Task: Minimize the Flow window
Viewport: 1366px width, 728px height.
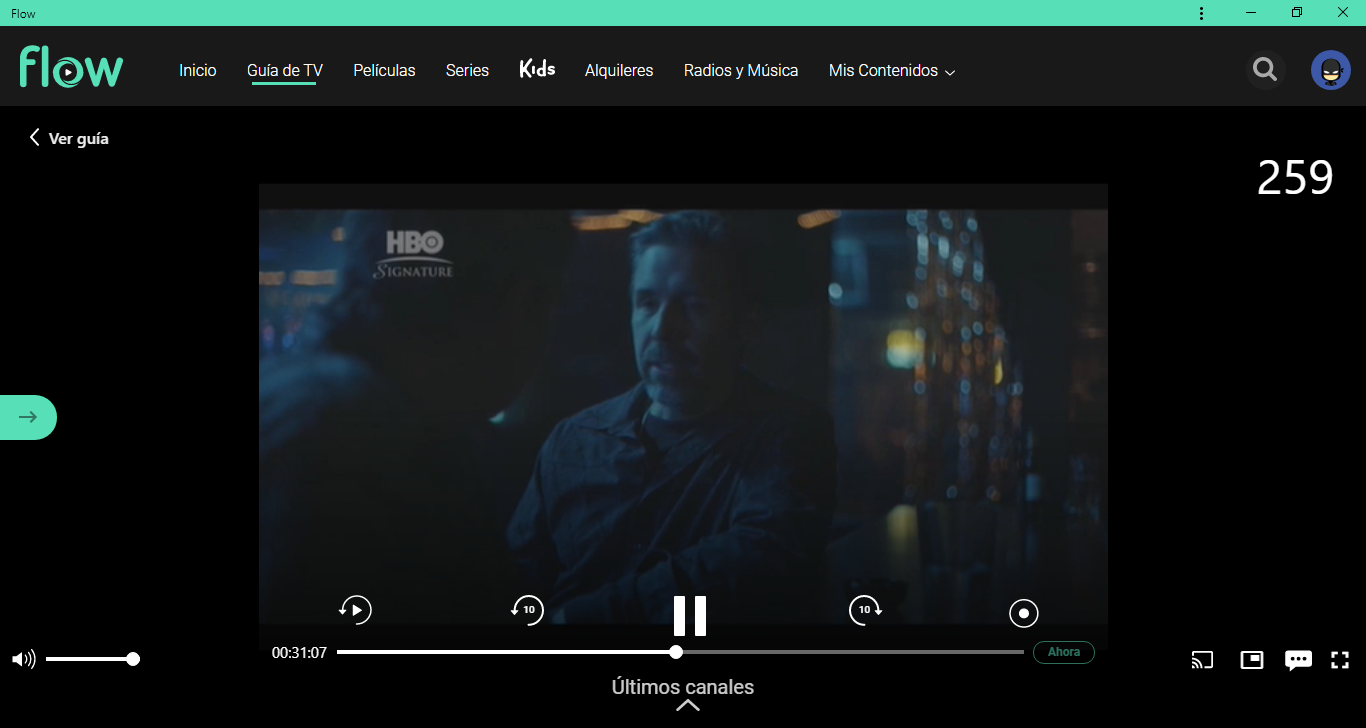Action: tap(1251, 13)
